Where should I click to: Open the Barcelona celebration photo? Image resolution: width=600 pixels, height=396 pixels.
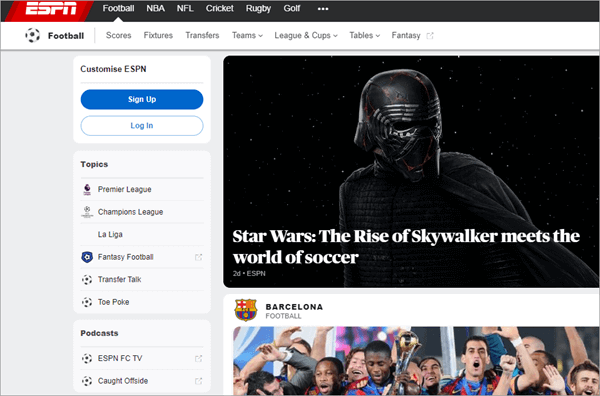click(x=416, y=361)
